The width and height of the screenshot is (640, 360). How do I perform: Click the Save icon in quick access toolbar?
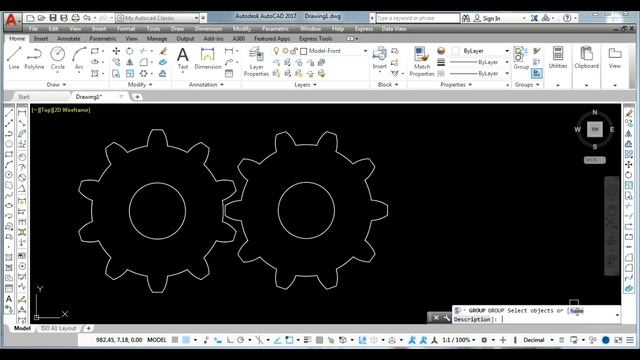53,18
